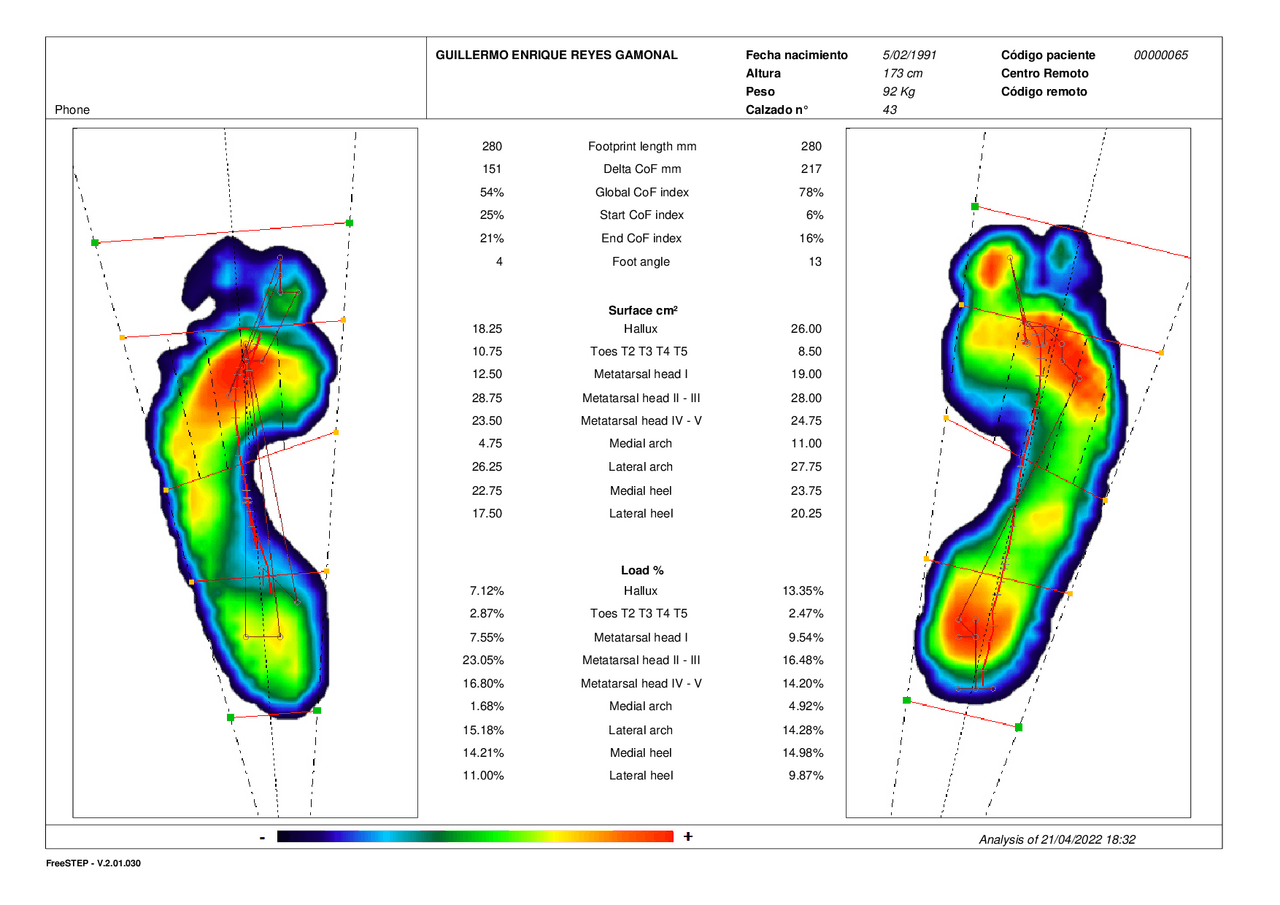Select the Surface cm² section heading

(x=642, y=310)
